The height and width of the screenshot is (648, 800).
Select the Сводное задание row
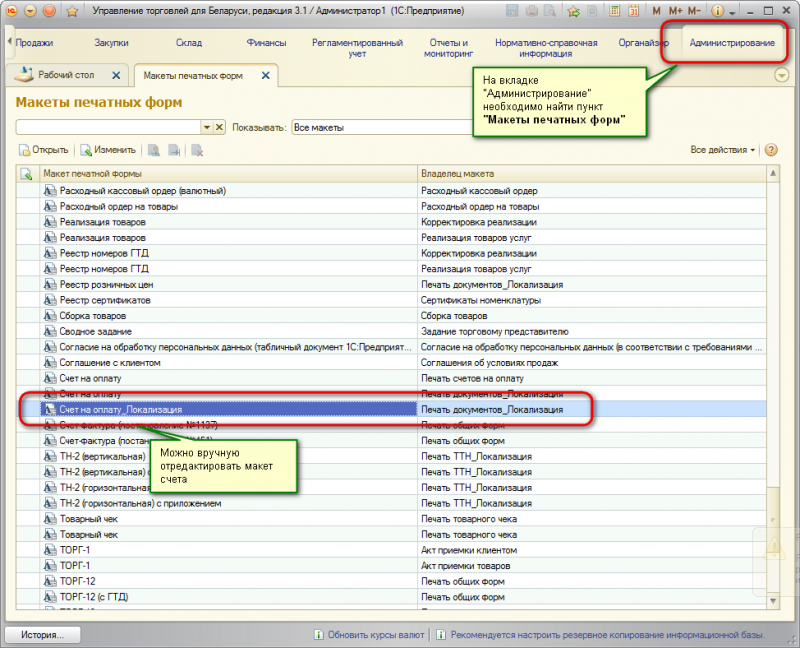391,332
